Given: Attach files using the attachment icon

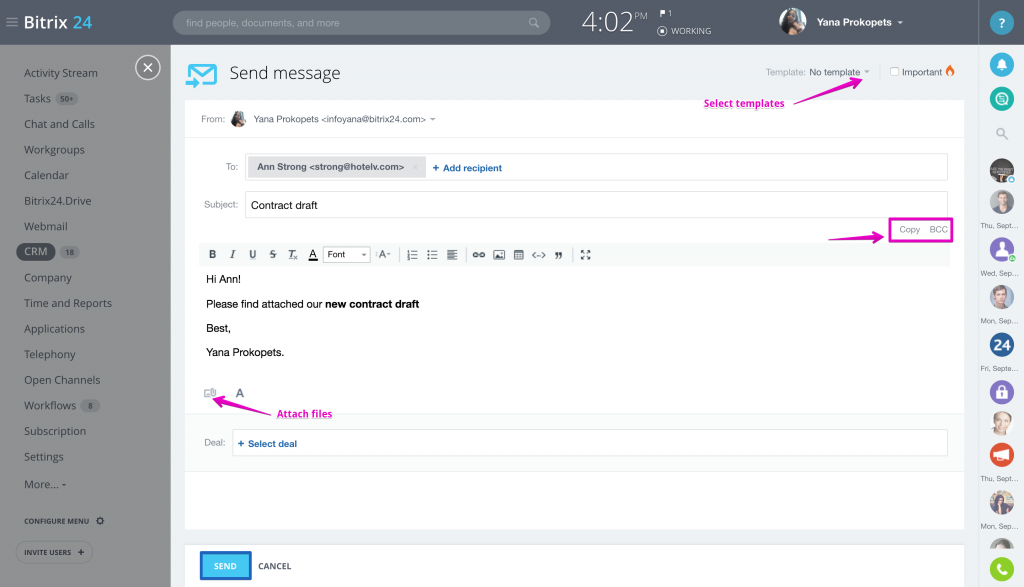Looking at the screenshot, I should click(210, 392).
